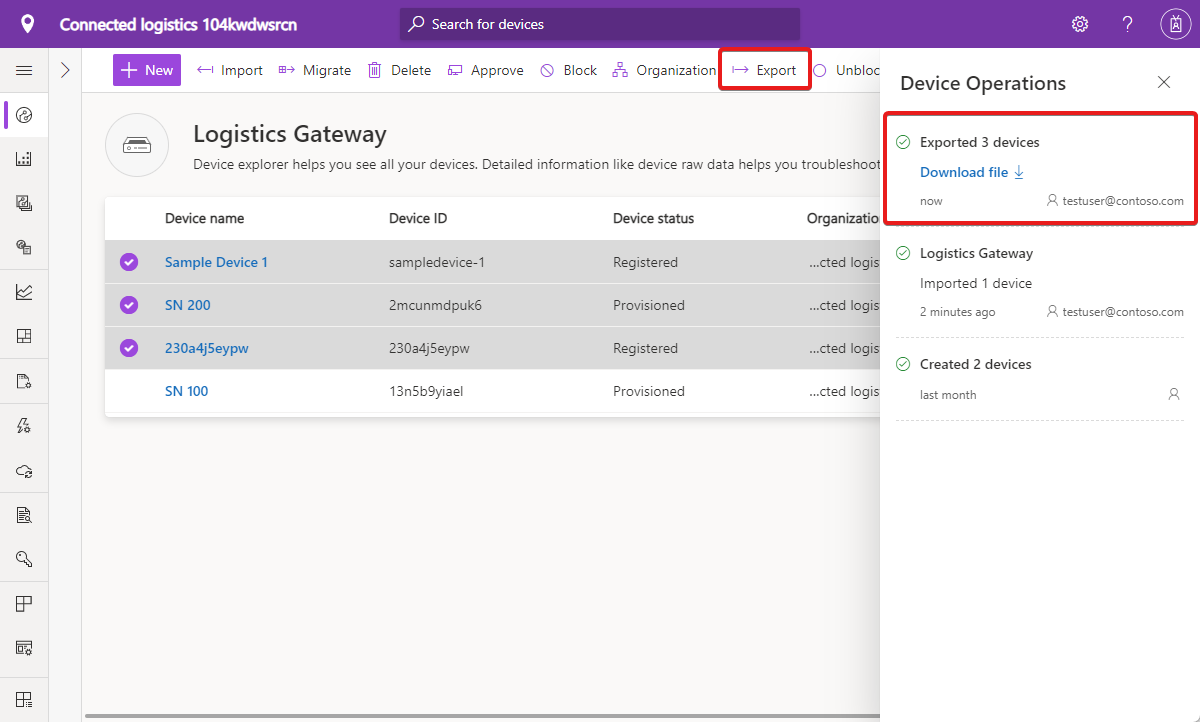This screenshot has height=722, width=1200.
Task: Deselect the SN 200 row checkbox
Action: [x=129, y=305]
